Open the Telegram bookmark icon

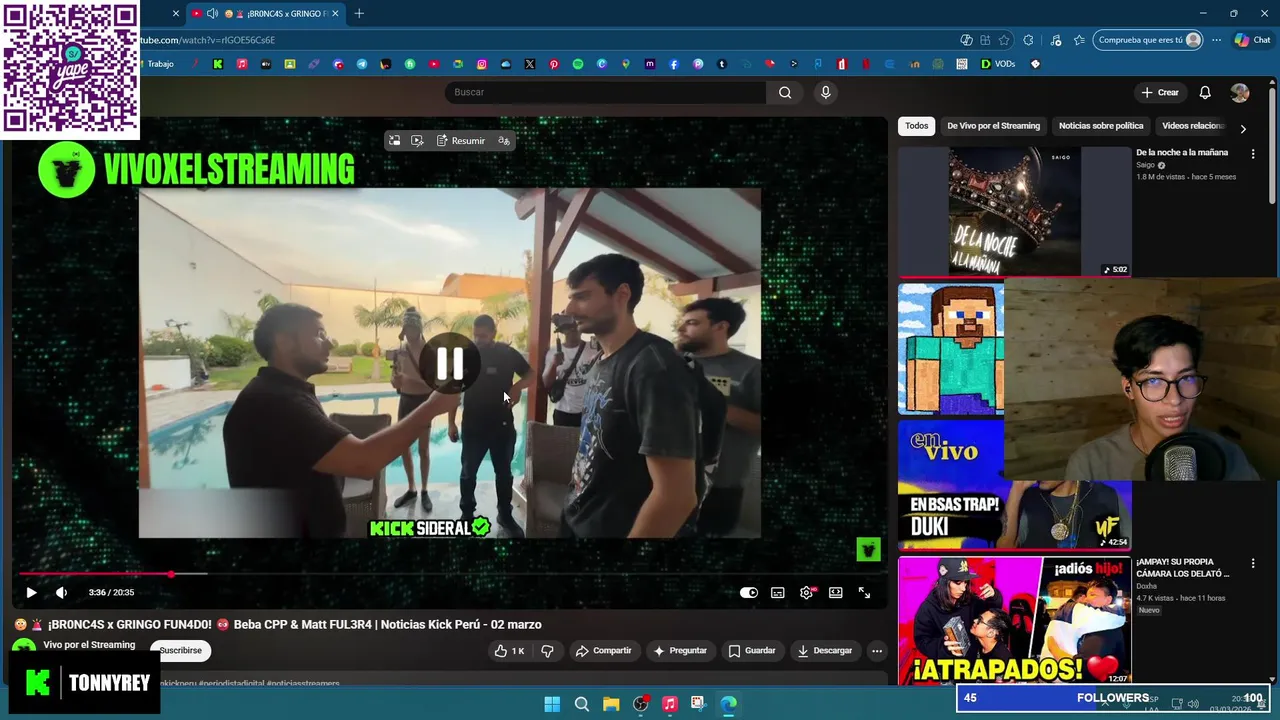point(361,64)
